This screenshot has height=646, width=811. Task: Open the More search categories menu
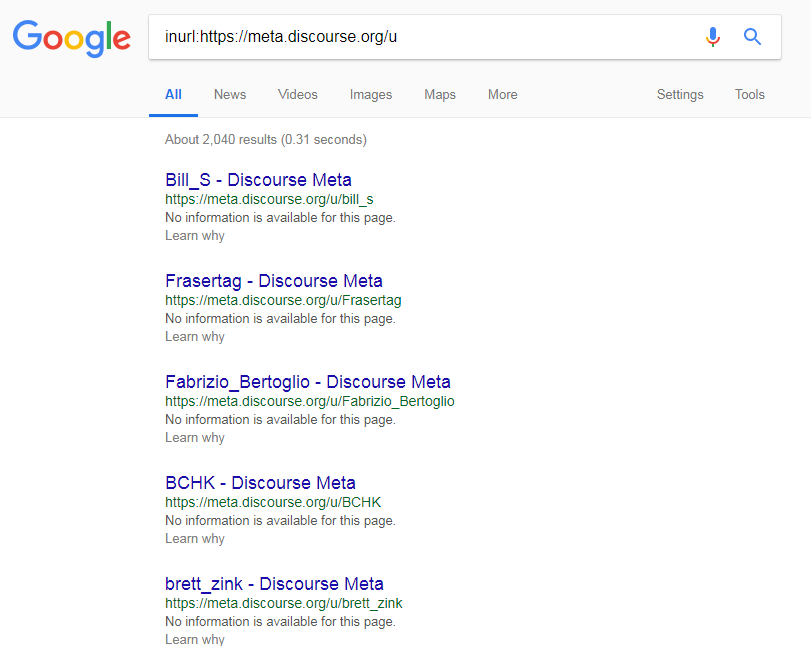click(x=503, y=95)
